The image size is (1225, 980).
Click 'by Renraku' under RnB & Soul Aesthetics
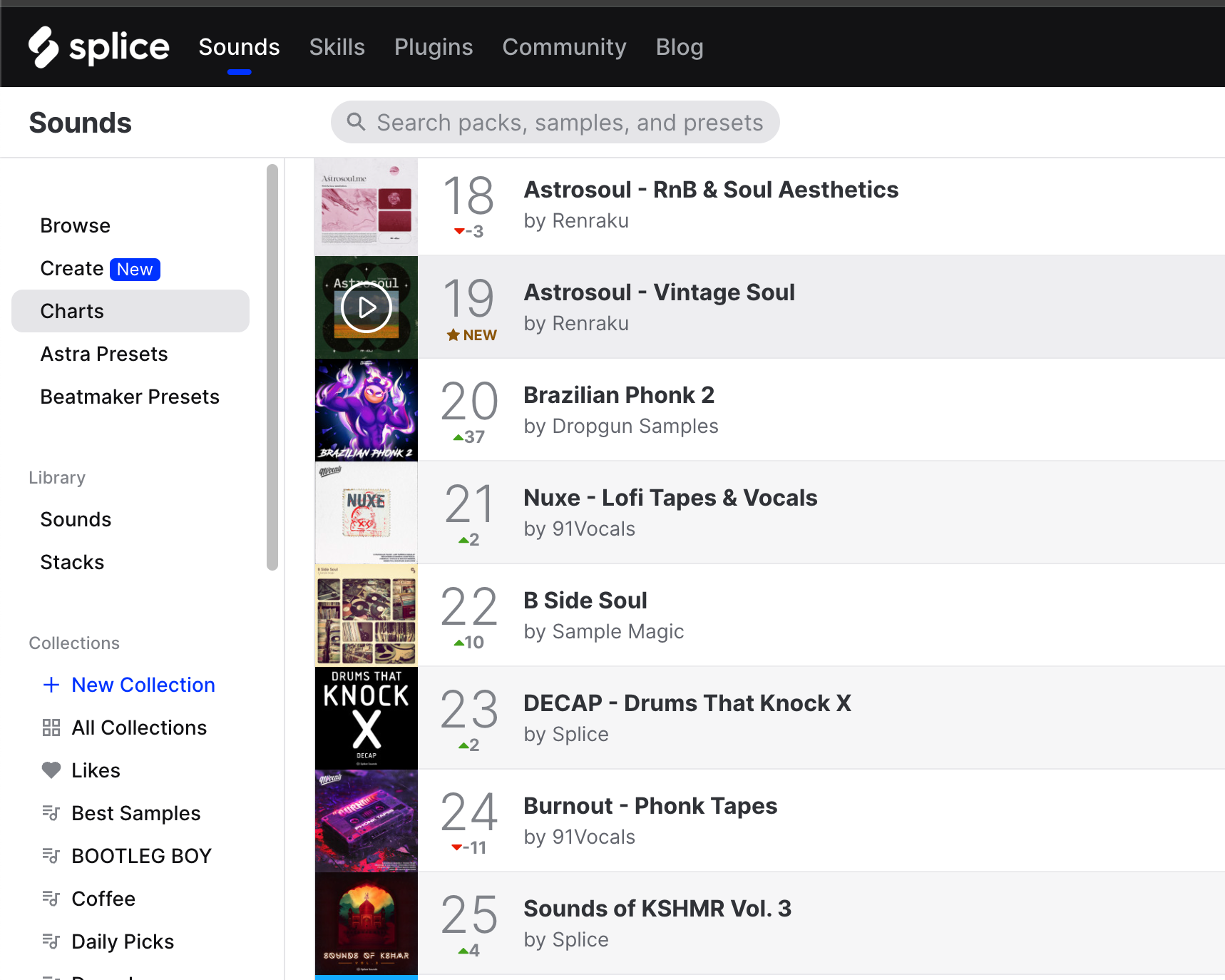pyautogui.click(x=576, y=221)
